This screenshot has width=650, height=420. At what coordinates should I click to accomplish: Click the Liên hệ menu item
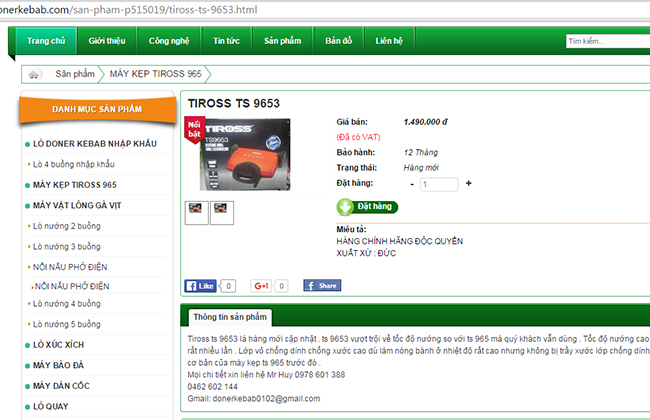pyautogui.click(x=389, y=41)
